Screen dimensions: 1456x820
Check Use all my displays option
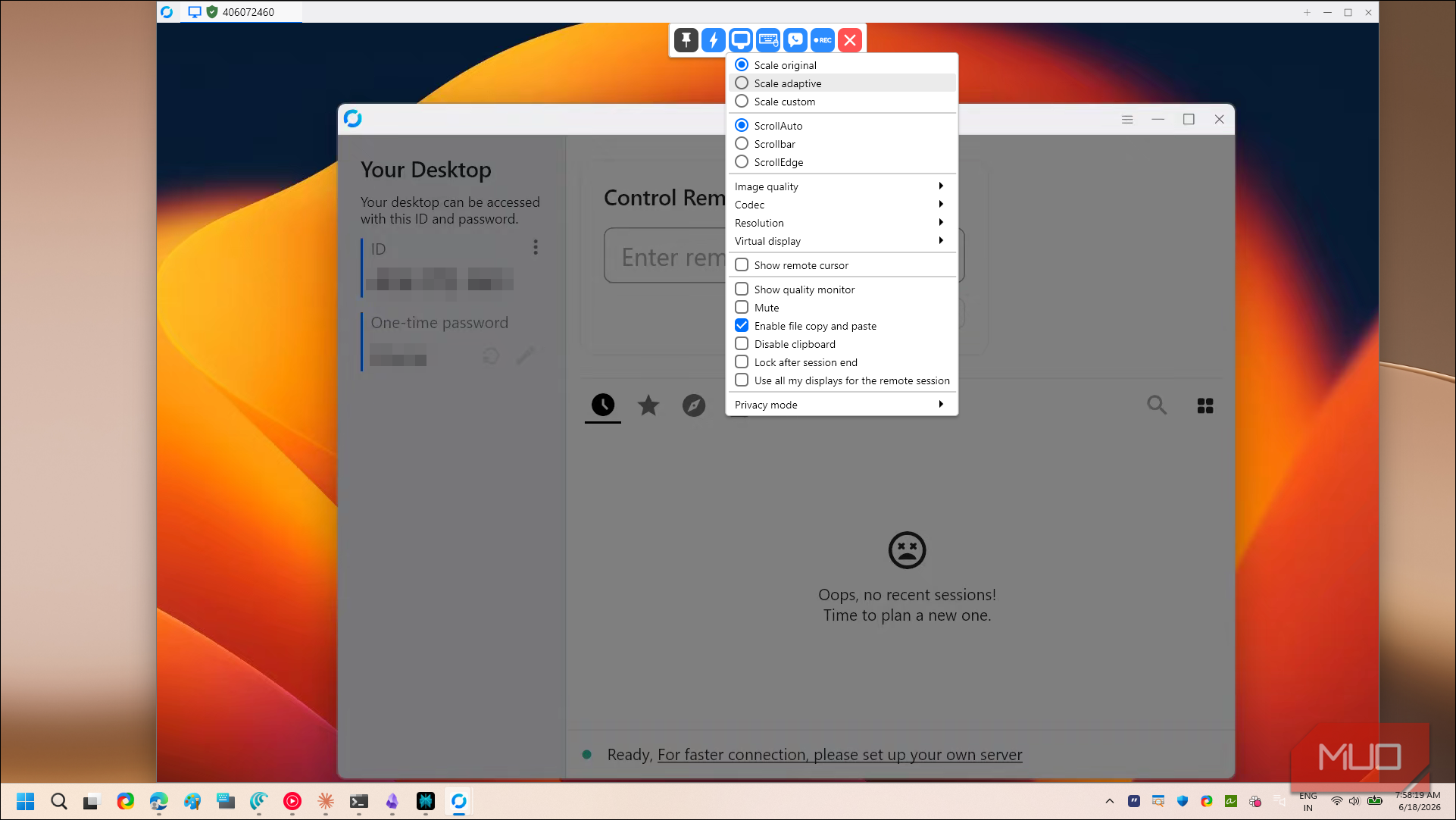tap(842, 380)
